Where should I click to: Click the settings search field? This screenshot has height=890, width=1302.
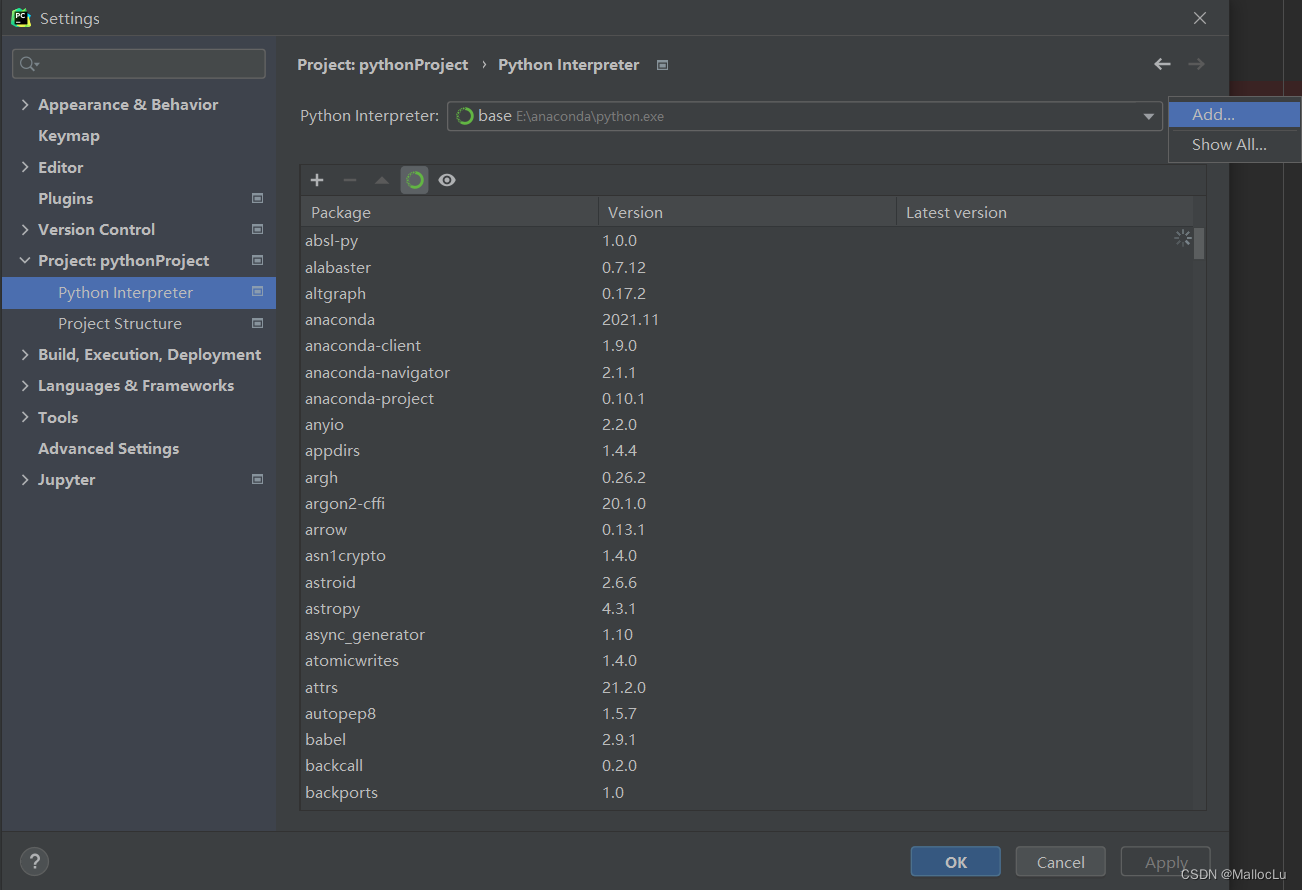pyautogui.click(x=139, y=64)
